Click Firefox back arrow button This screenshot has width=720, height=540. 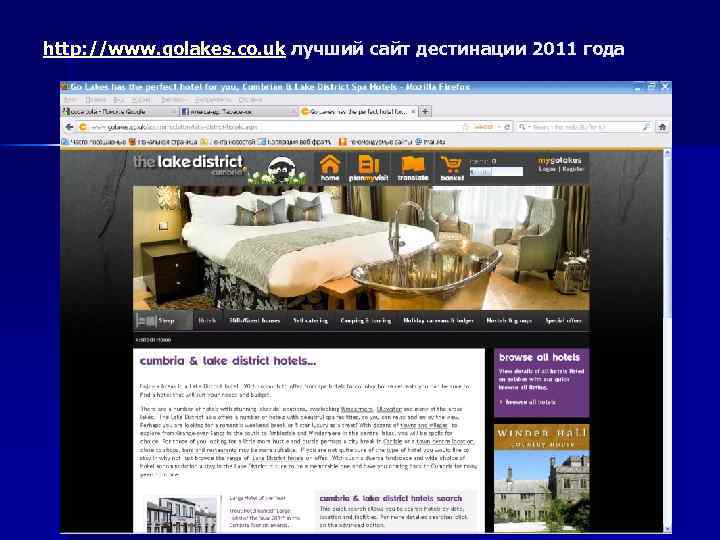pos(69,127)
